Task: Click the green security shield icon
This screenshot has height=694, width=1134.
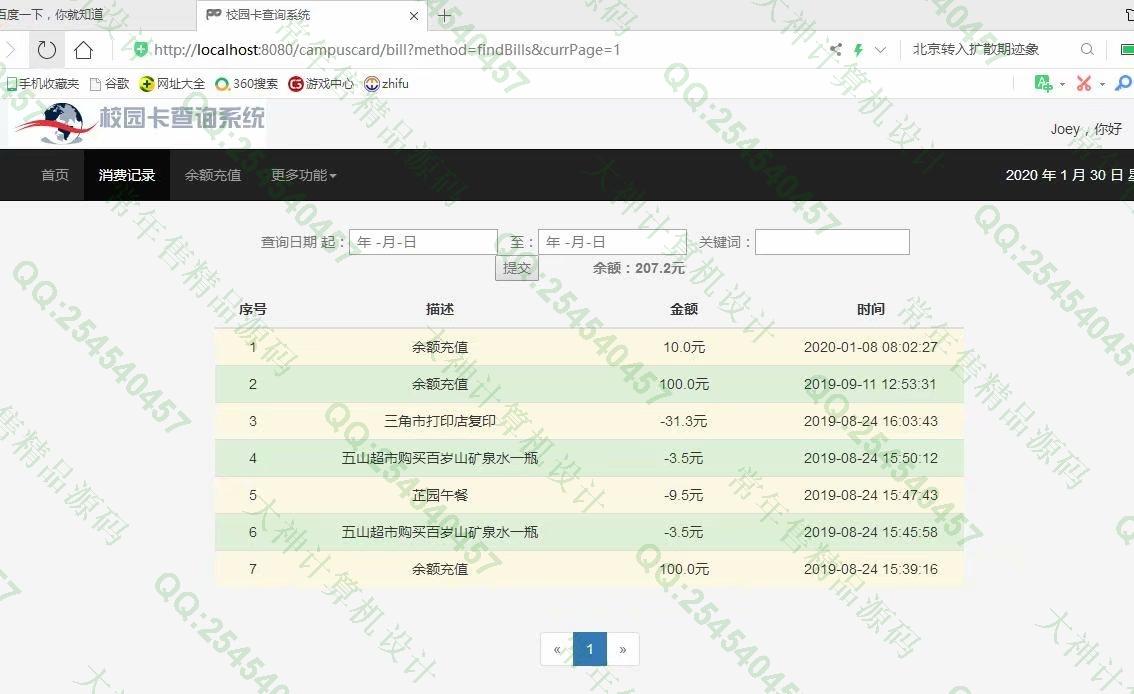Action: 140,49
